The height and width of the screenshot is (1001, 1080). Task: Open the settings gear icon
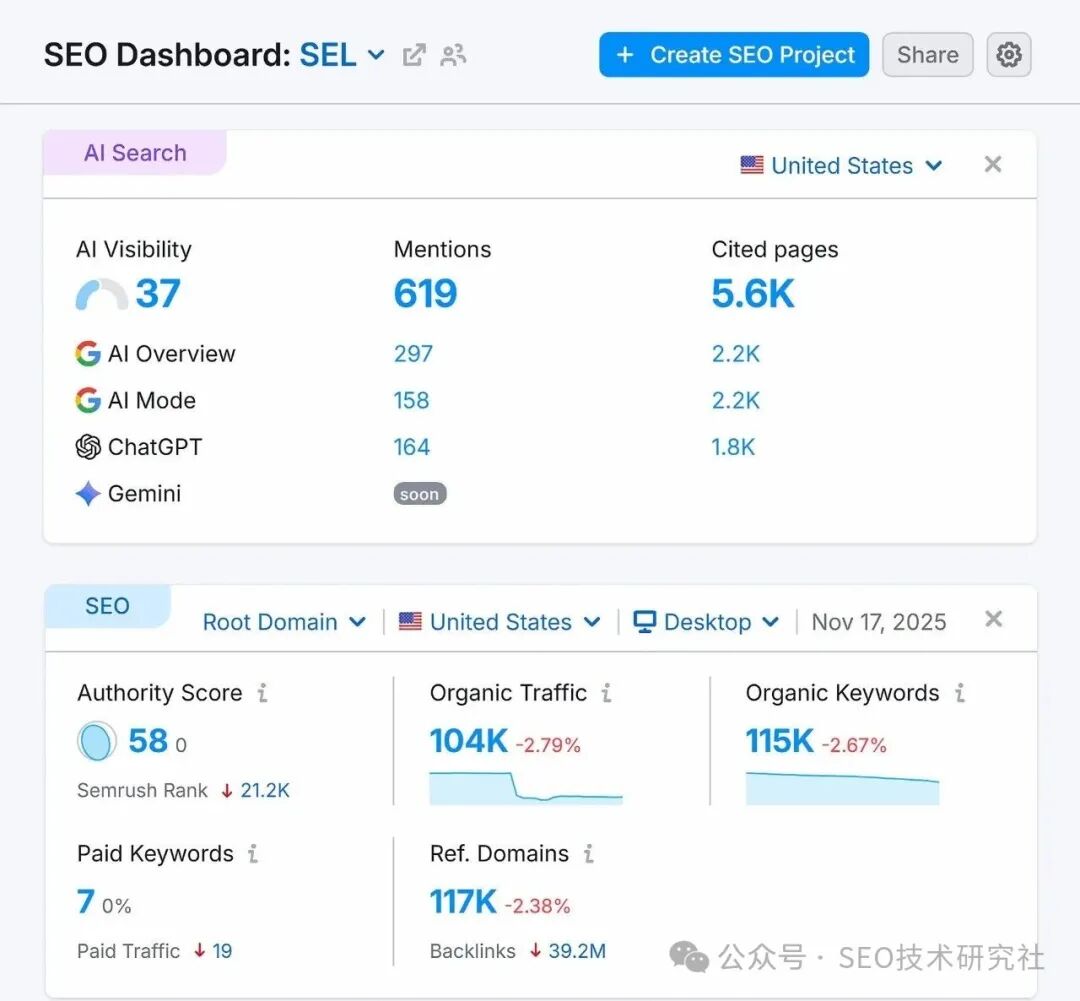coord(1009,55)
